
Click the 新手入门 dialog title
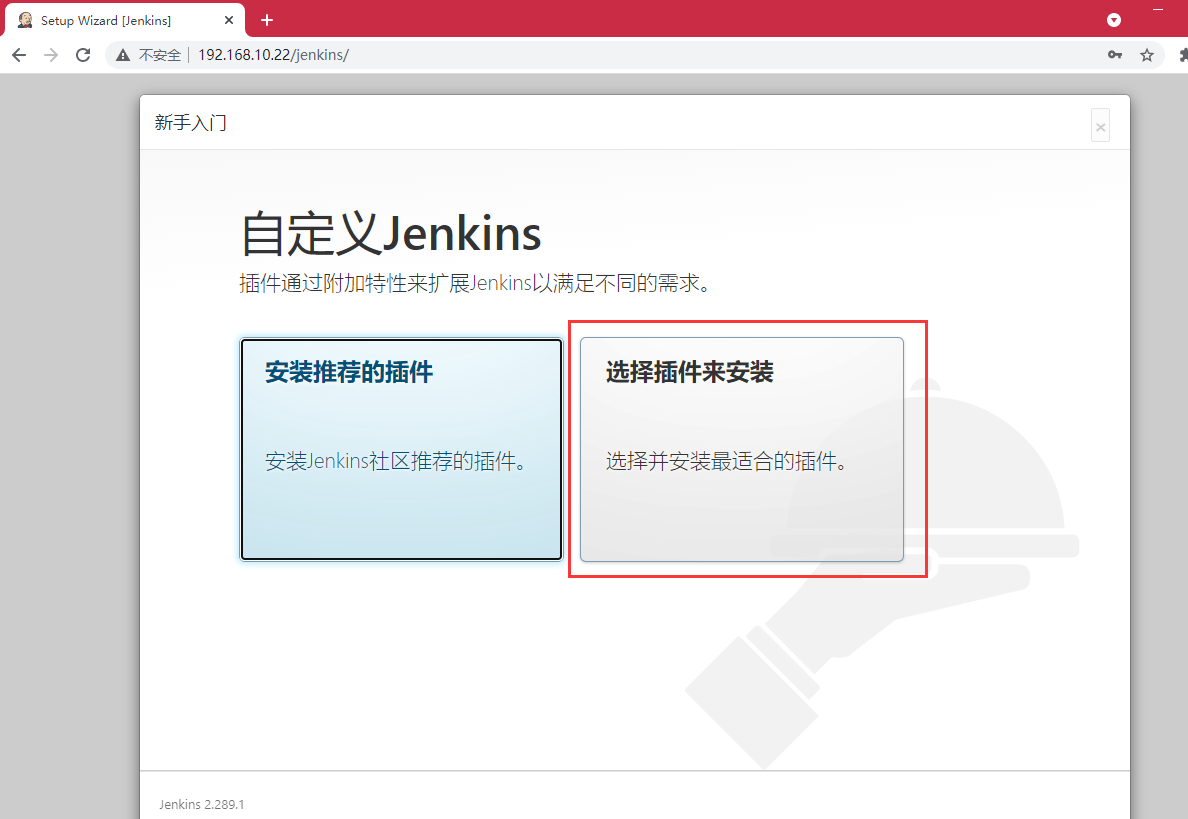pyautogui.click(x=190, y=123)
